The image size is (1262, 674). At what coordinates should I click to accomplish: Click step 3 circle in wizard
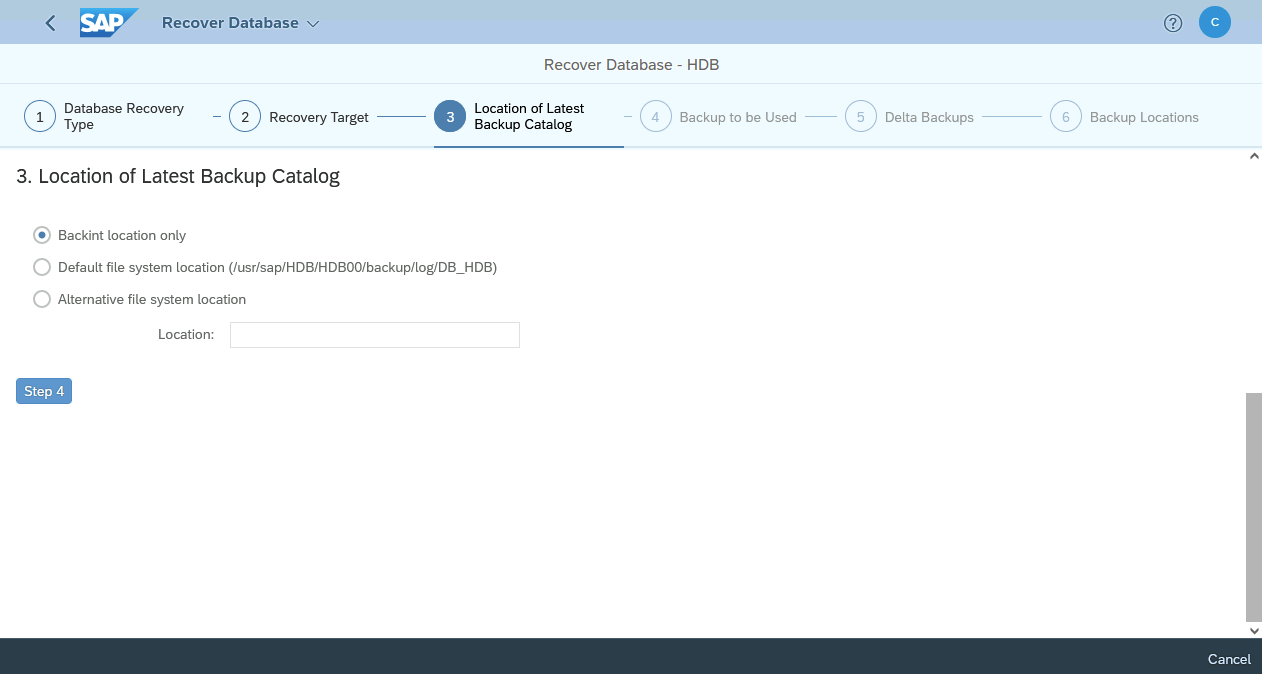pos(450,117)
